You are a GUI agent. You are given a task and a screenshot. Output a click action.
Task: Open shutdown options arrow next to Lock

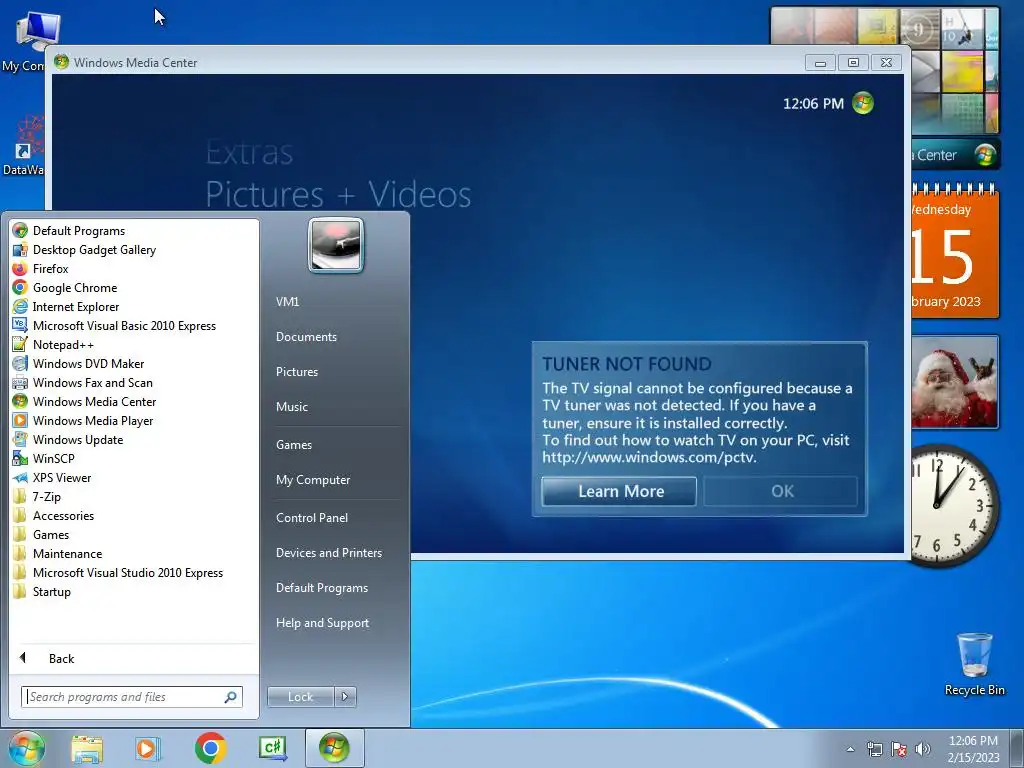(x=345, y=697)
